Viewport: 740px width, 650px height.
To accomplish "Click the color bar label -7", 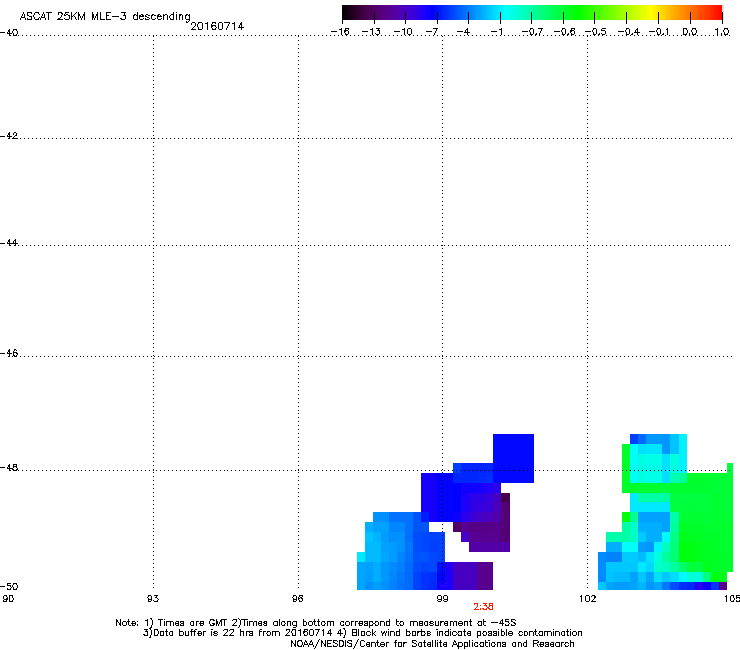I will [x=432, y=32].
